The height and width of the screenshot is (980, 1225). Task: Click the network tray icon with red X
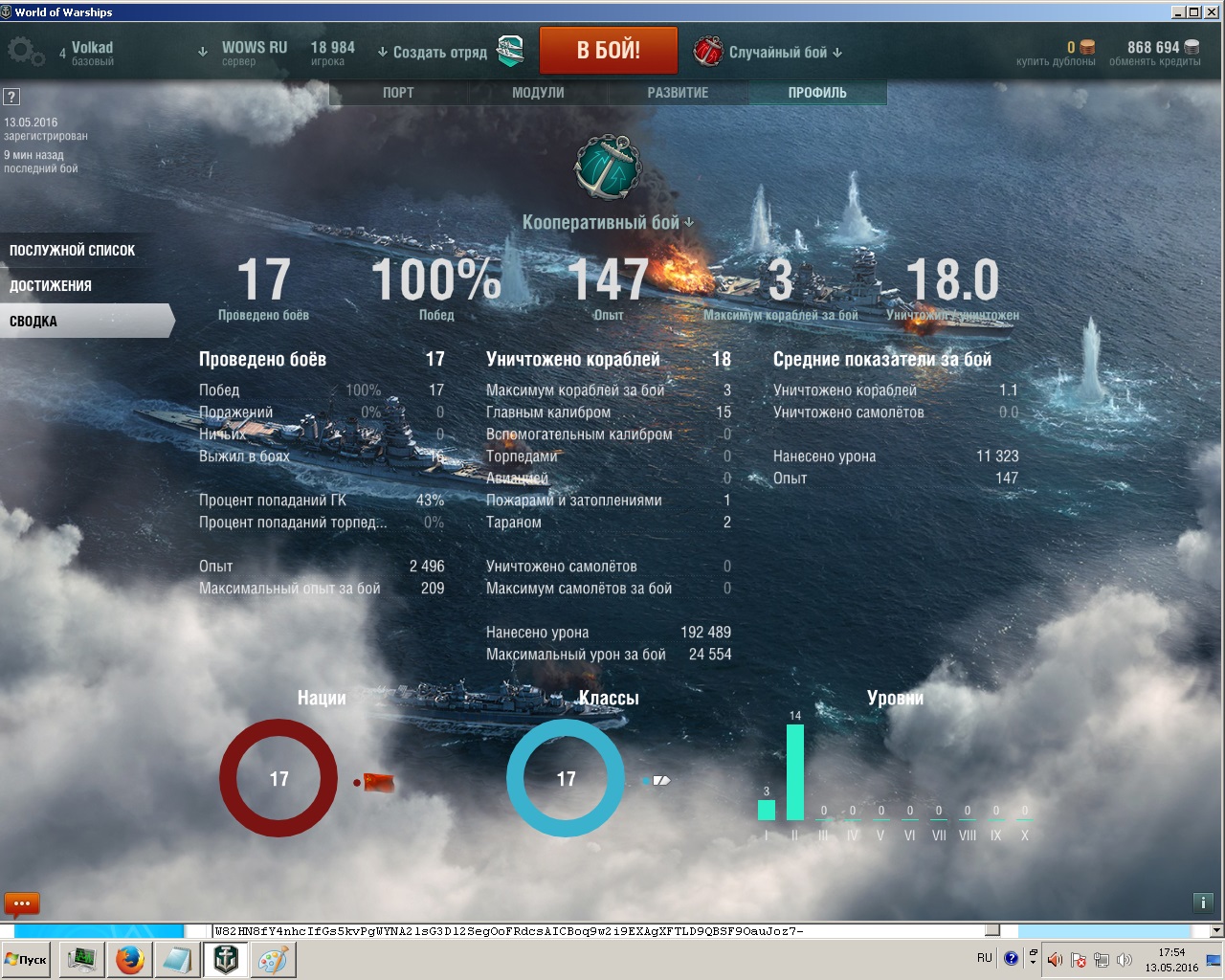point(1079,960)
